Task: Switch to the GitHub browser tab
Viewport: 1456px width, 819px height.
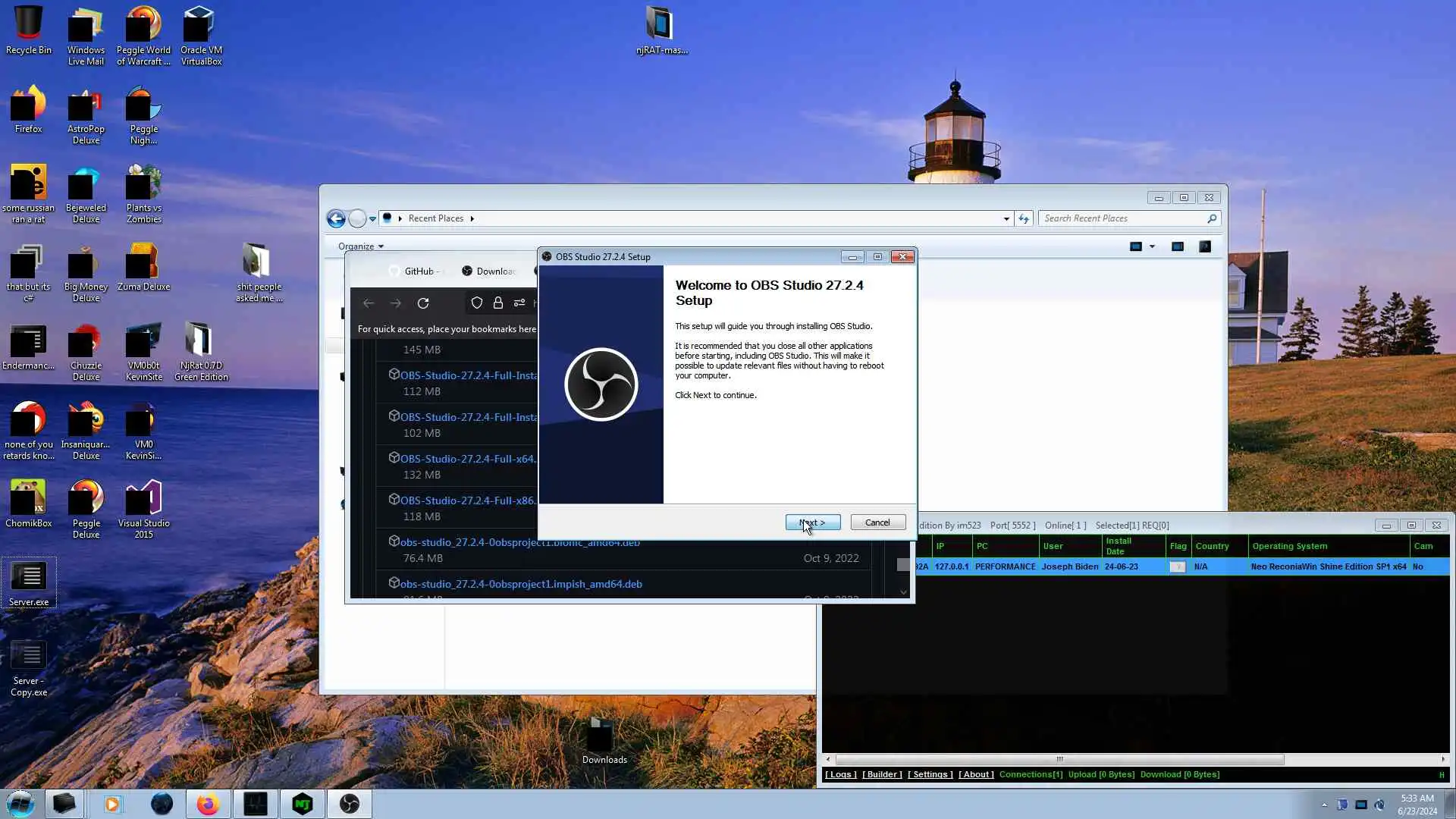Action: (419, 271)
